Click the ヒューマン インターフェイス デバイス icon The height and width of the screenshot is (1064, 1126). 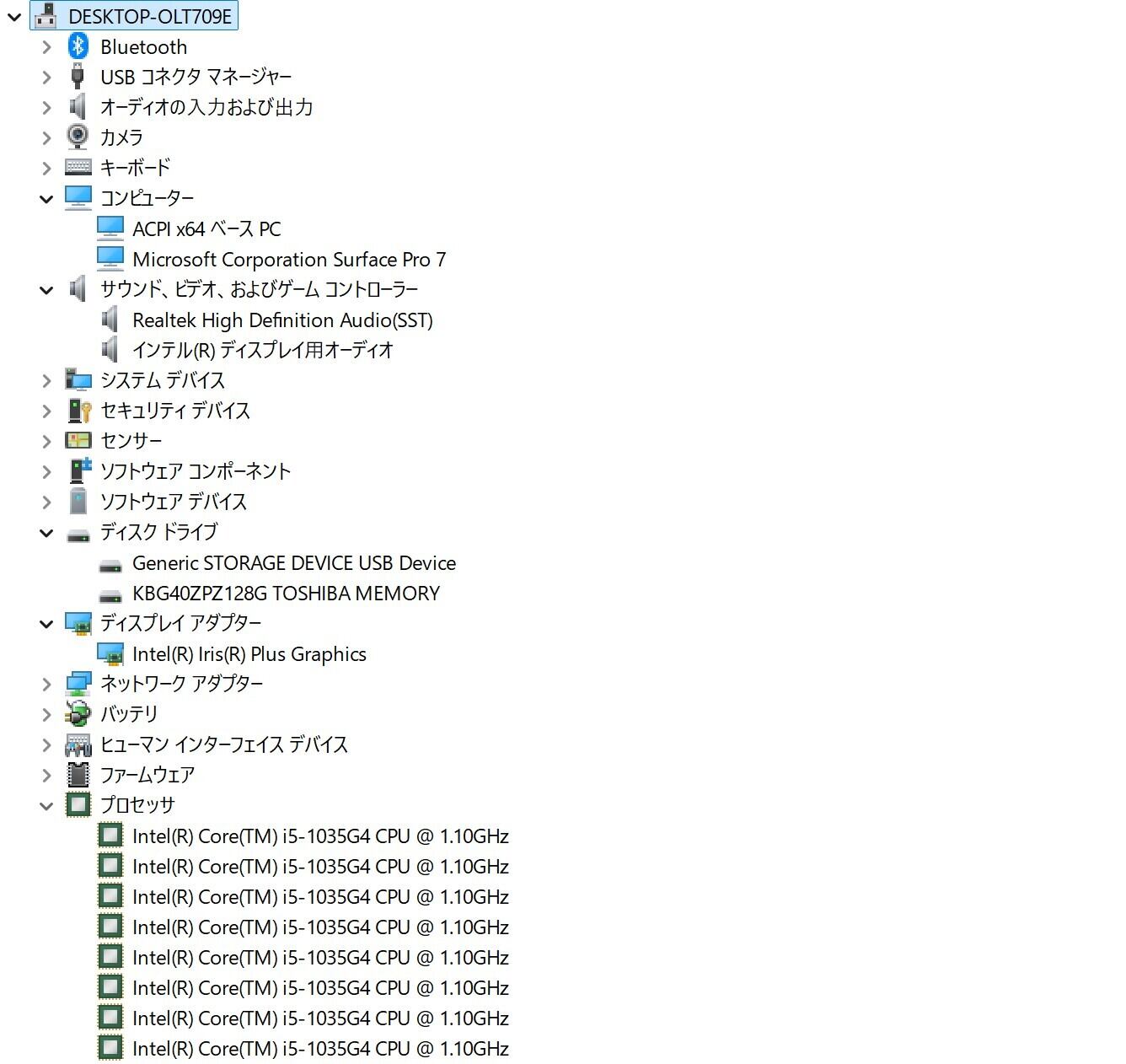[x=78, y=744]
